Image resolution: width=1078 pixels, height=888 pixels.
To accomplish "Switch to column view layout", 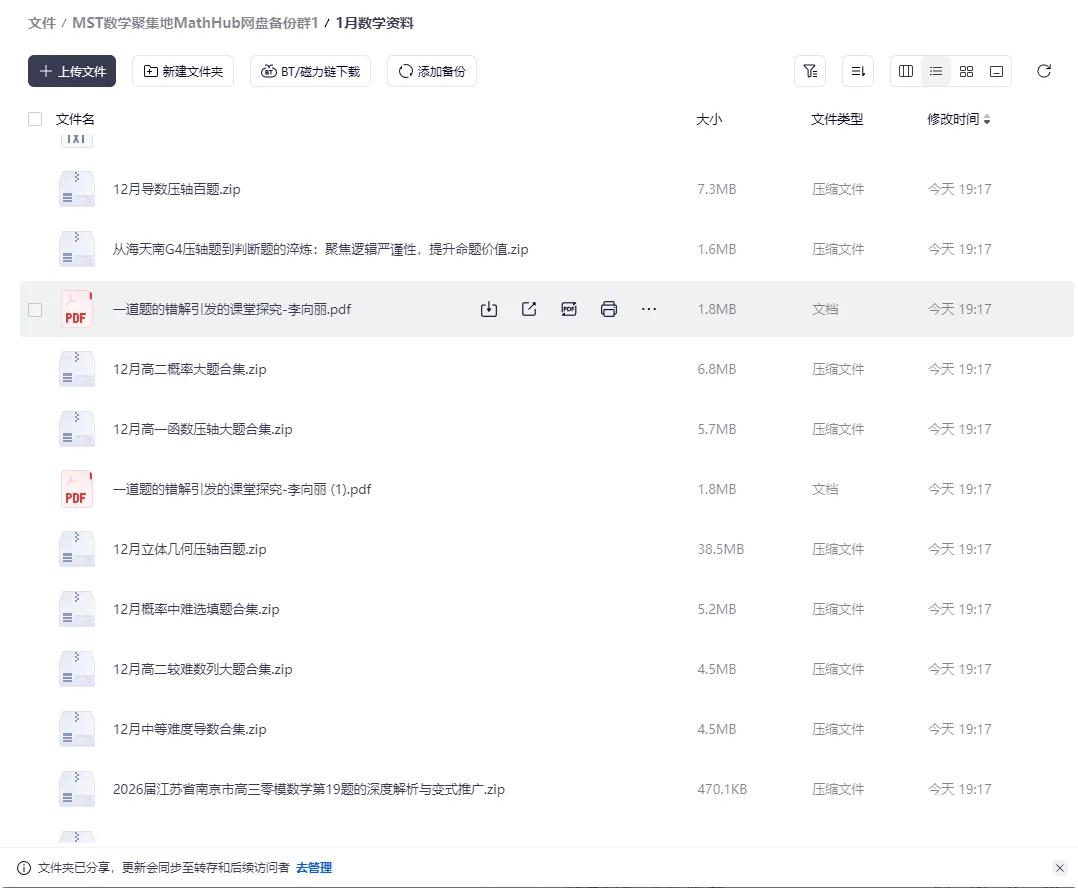I will tap(906, 71).
